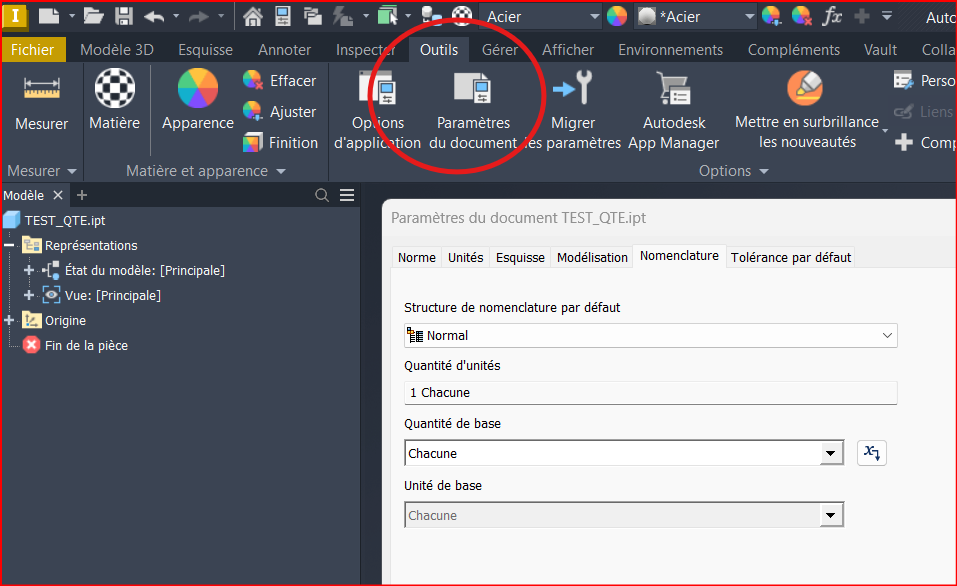Image resolution: width=957 pixels, height=586 pixels.
Task: Launch Migrer les paramètres tool
Action: click(x=573, y=90)
